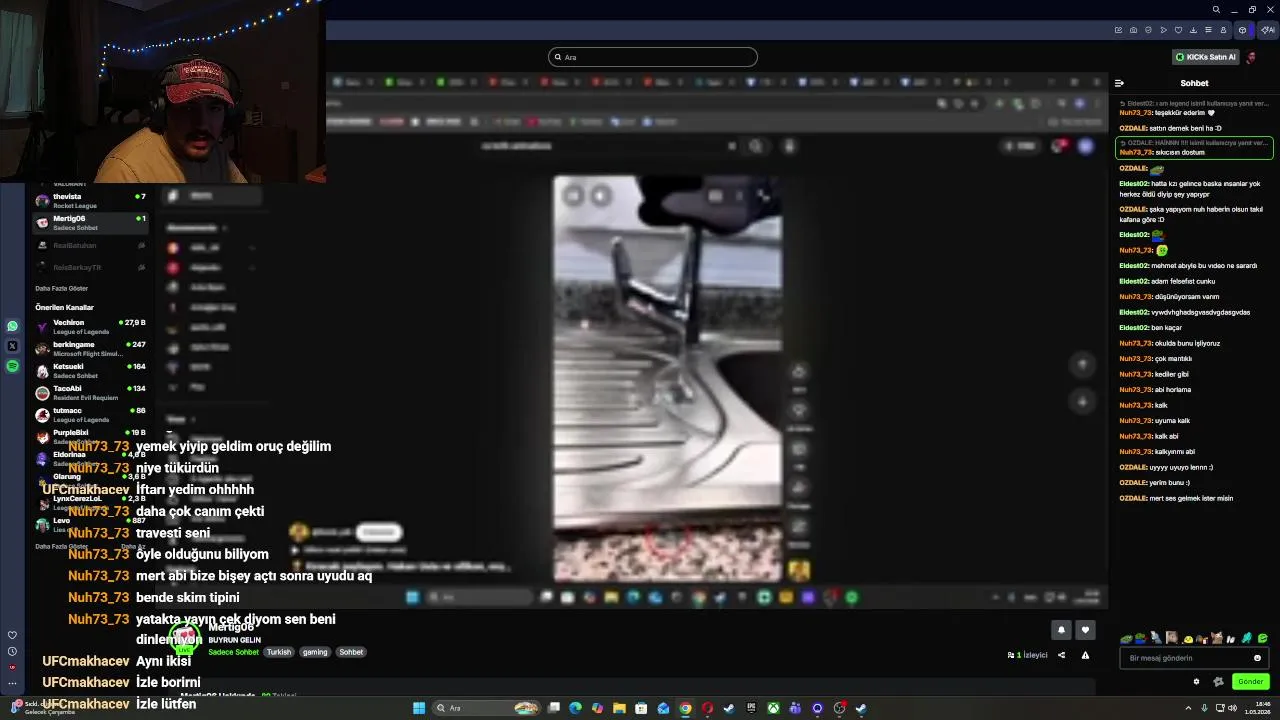Click the browser heart bookmark icon
The width and height of the screenshot is (1280, 720).
click(1178, 30)
